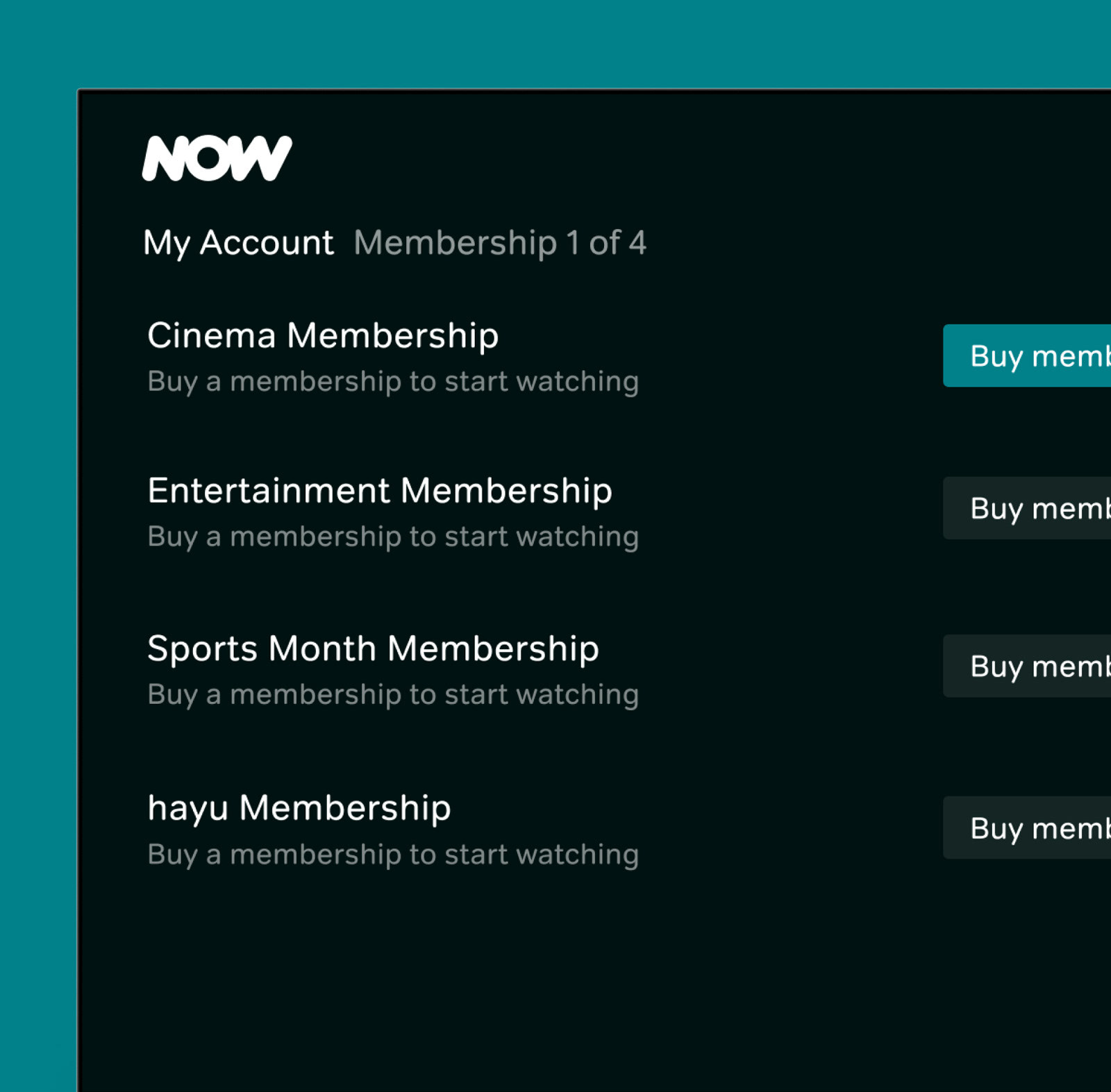This screenshot has width=1111, height=1092.
Task: Click the subtitle under Cinema Membership
Action: tap(393, 382)
